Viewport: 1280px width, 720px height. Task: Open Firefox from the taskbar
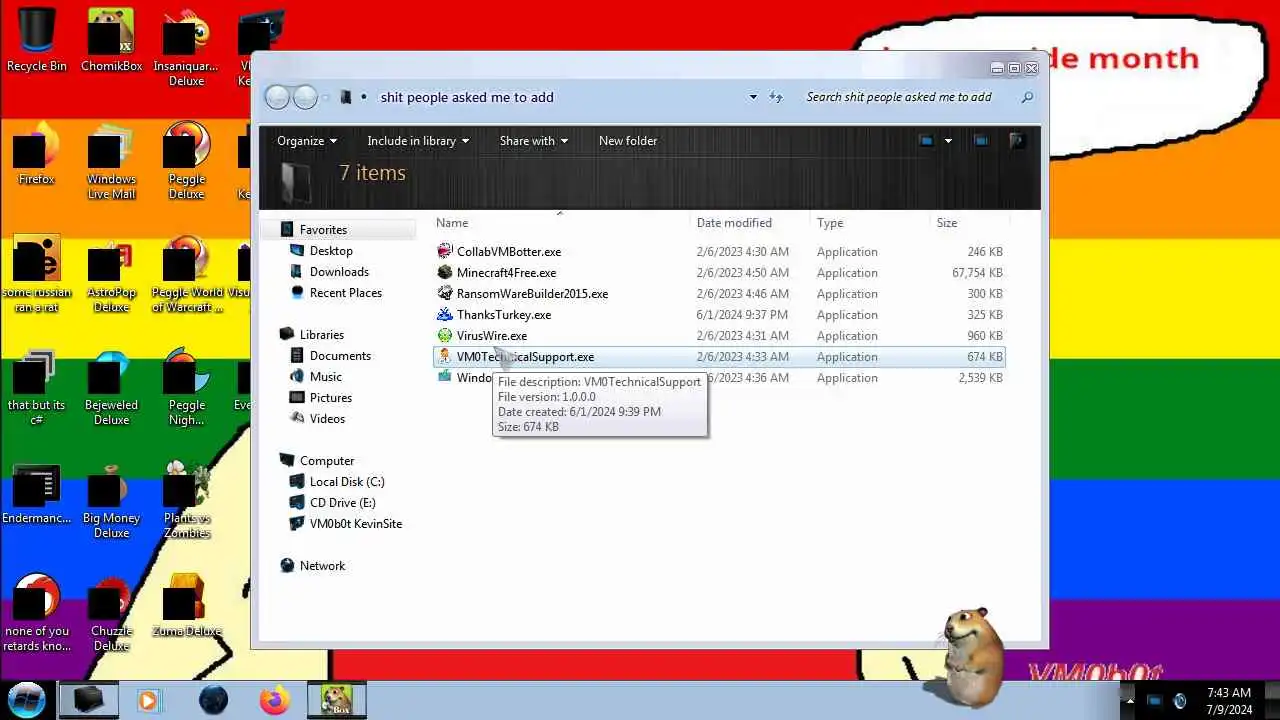[x=274, y=700]
